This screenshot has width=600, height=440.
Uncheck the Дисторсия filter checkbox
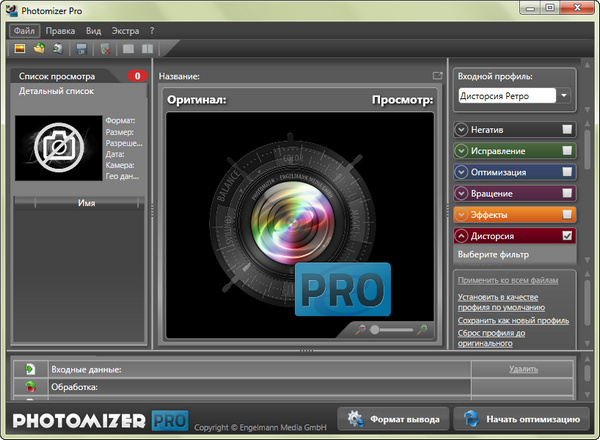pyautogui.click(x=567, y=236)
